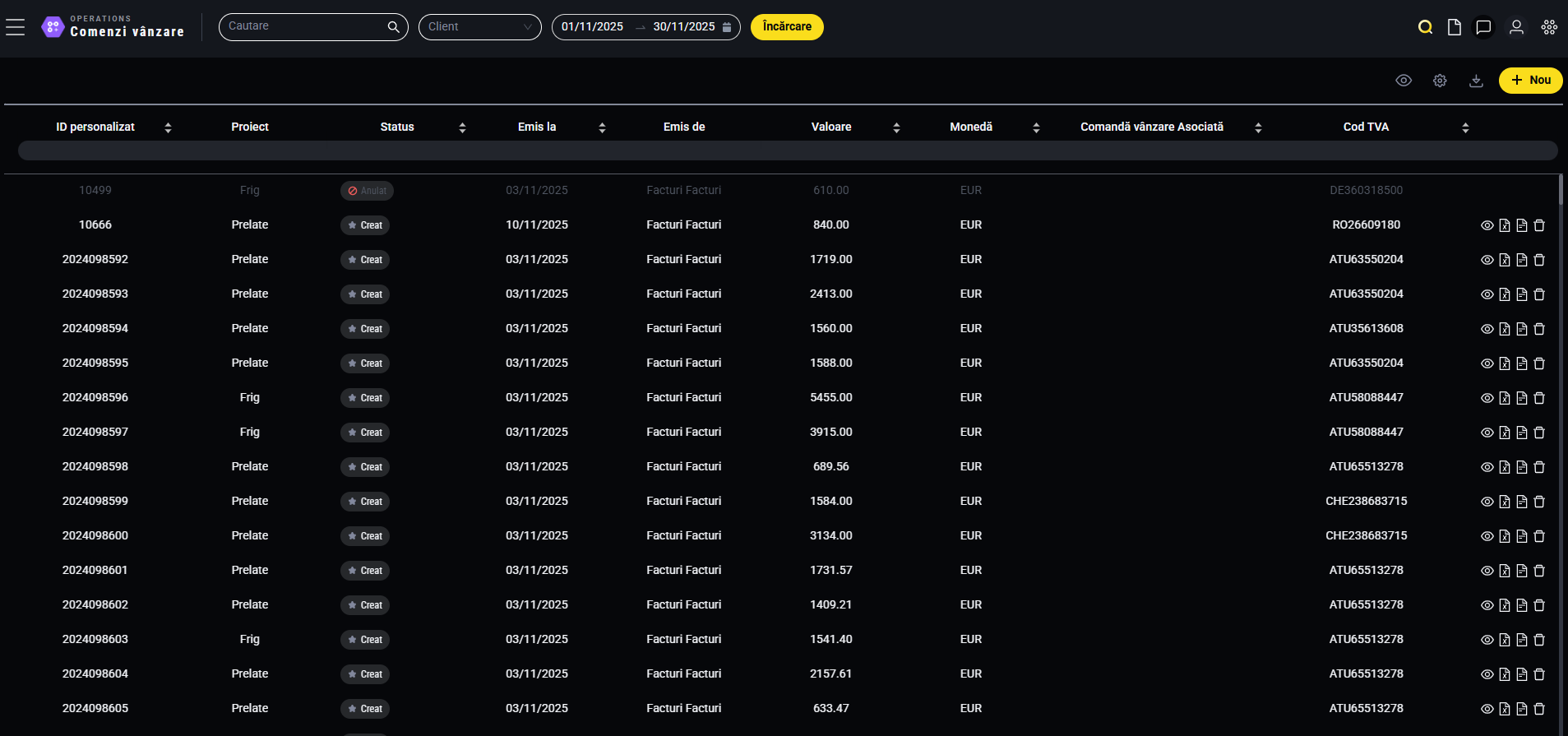Open table settings gear icon
Viewport: 1568px width, 736px height.
pyautogui.click(x=1440, y=81)
